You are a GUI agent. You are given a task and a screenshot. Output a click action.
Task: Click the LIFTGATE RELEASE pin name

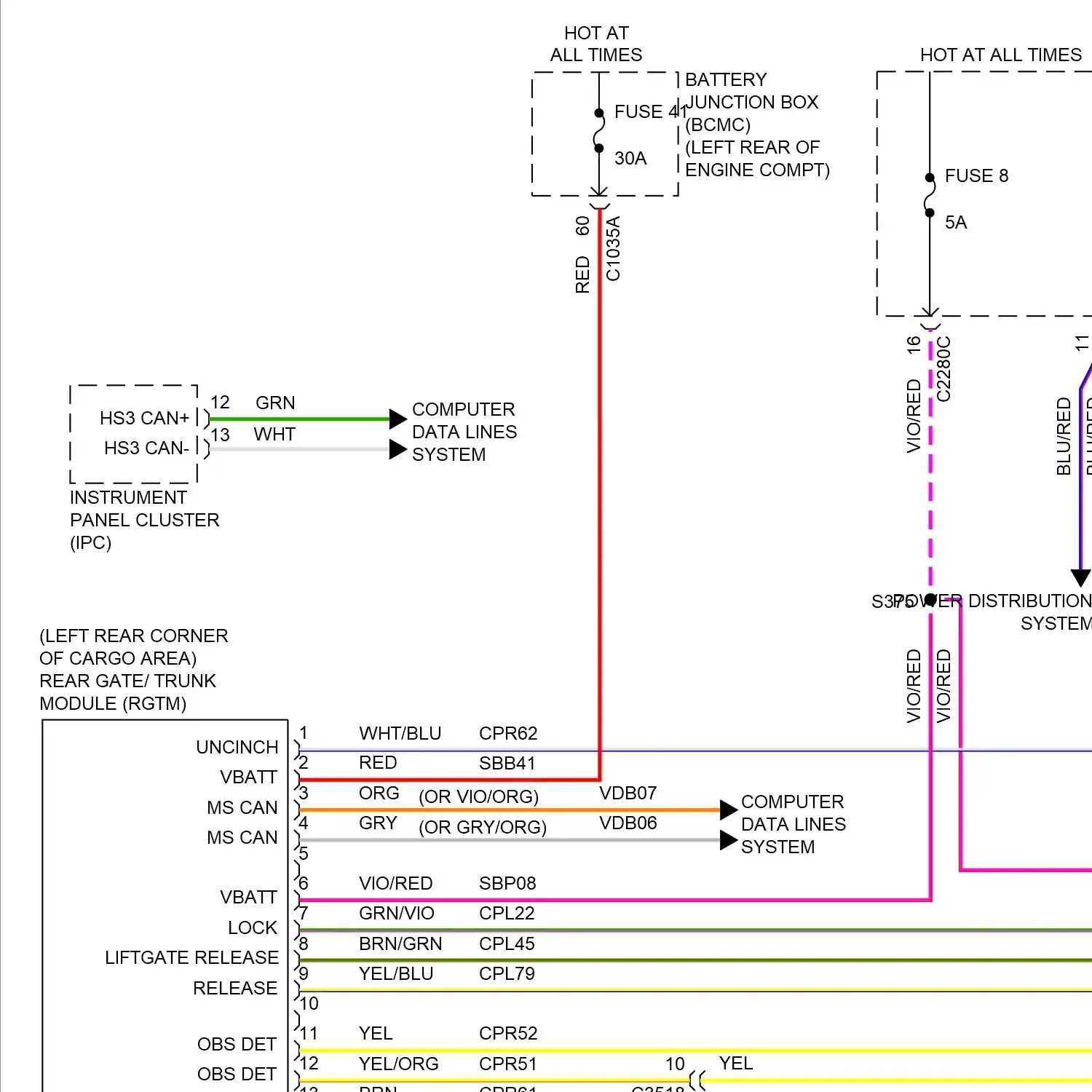pyautogui.click(x=192, y=957)
